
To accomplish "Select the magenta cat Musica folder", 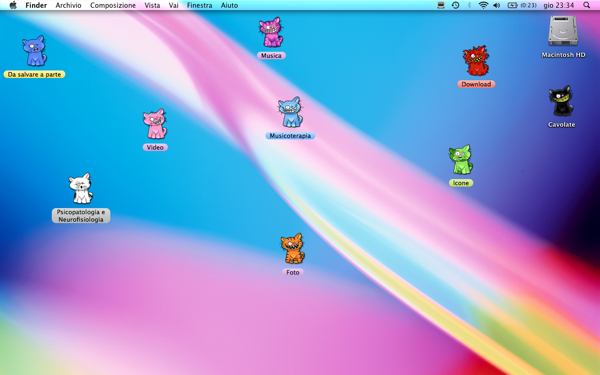I will point(271,32).
